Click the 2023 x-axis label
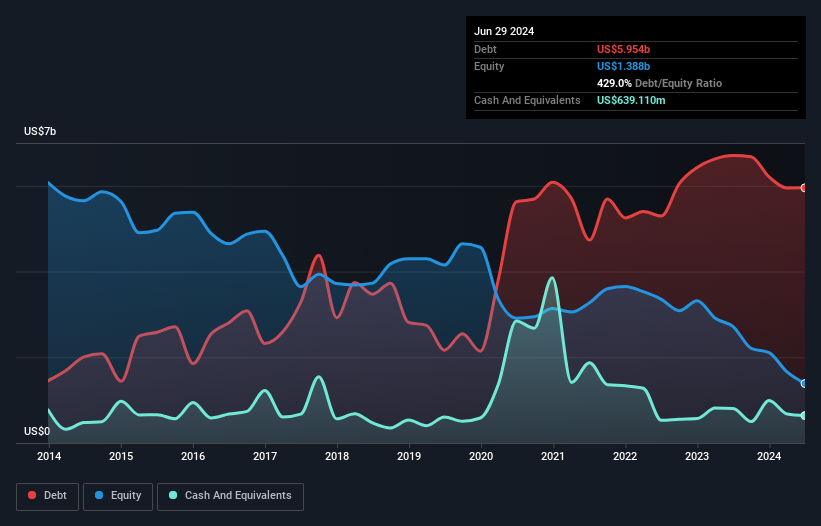This screenshot has height=526, width=821. click(x=697, y=456)
